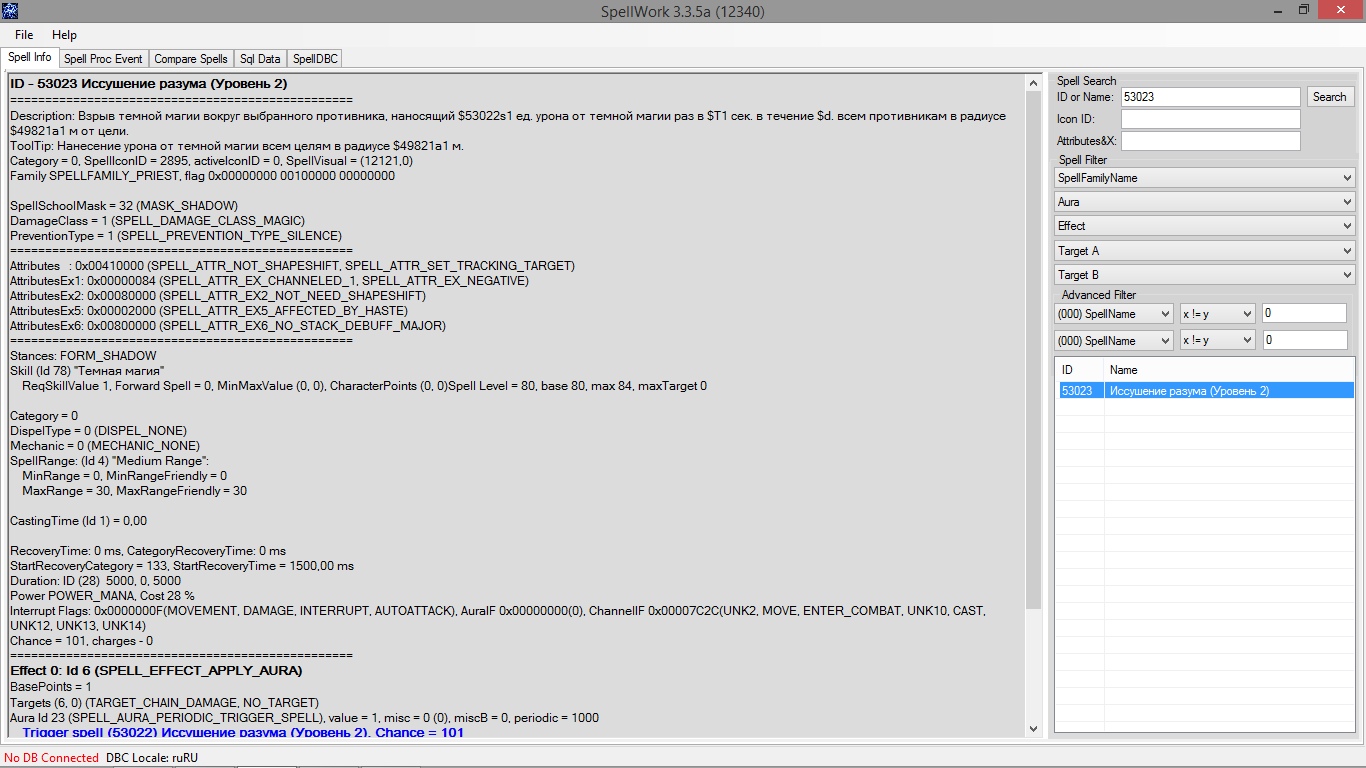Click the 'Effect 0: Id 6 (SPELL_EFFECT_APPLY_AURA)' line
Screen dimensions: 1366x768
coord(156,670)
